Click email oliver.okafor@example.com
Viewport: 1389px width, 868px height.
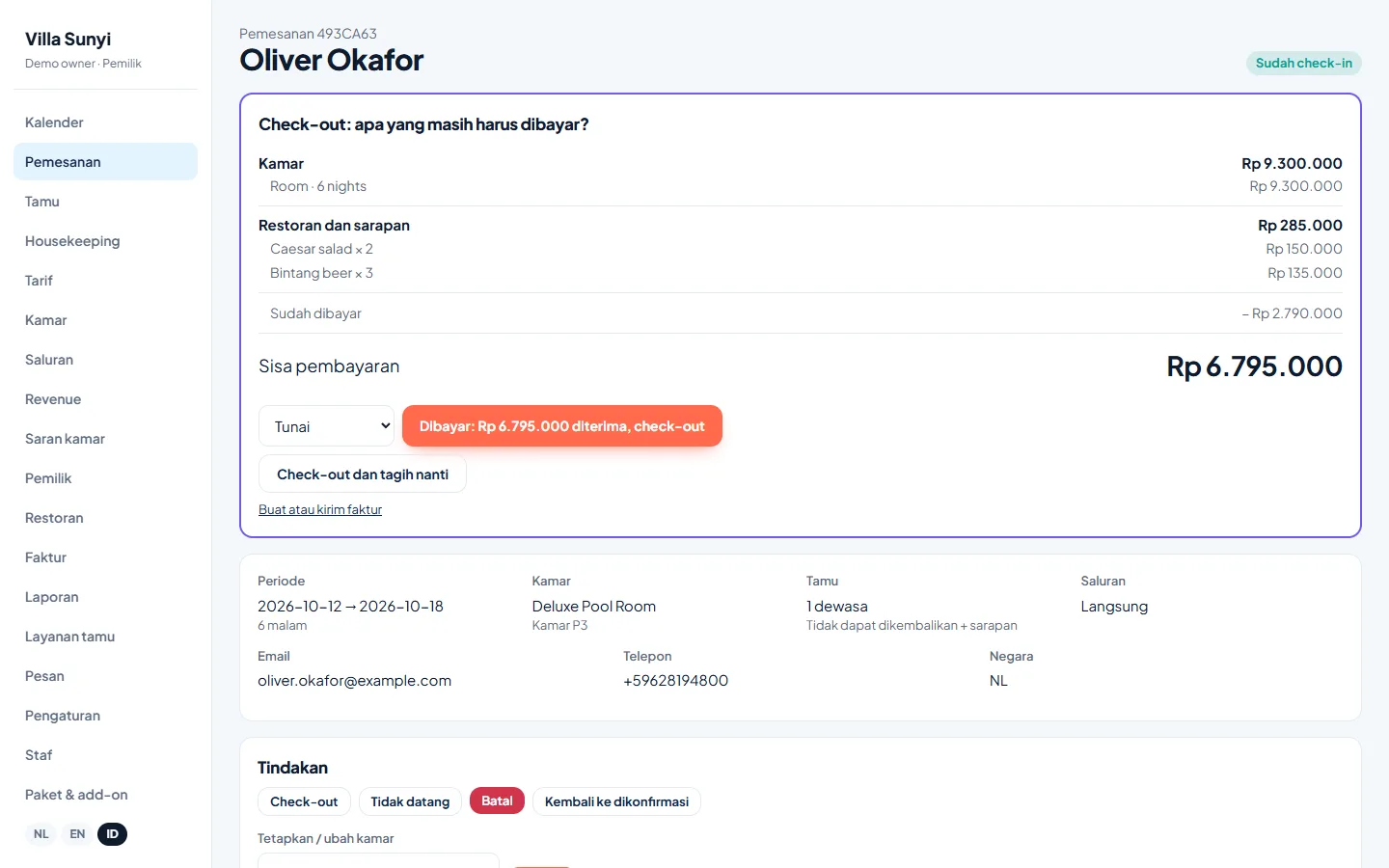354,681
